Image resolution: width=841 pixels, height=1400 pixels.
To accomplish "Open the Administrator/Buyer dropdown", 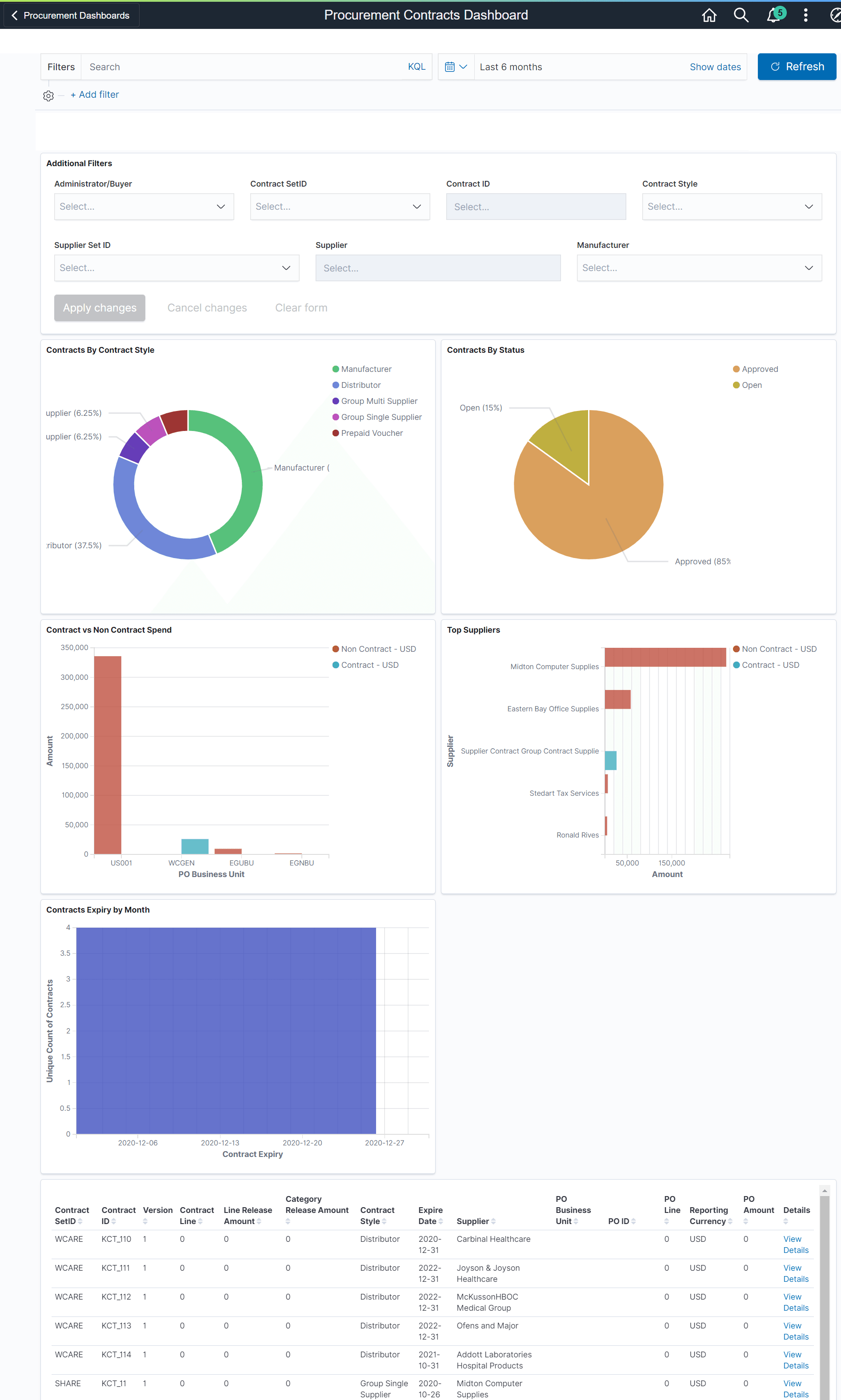I will coord(144,206).
